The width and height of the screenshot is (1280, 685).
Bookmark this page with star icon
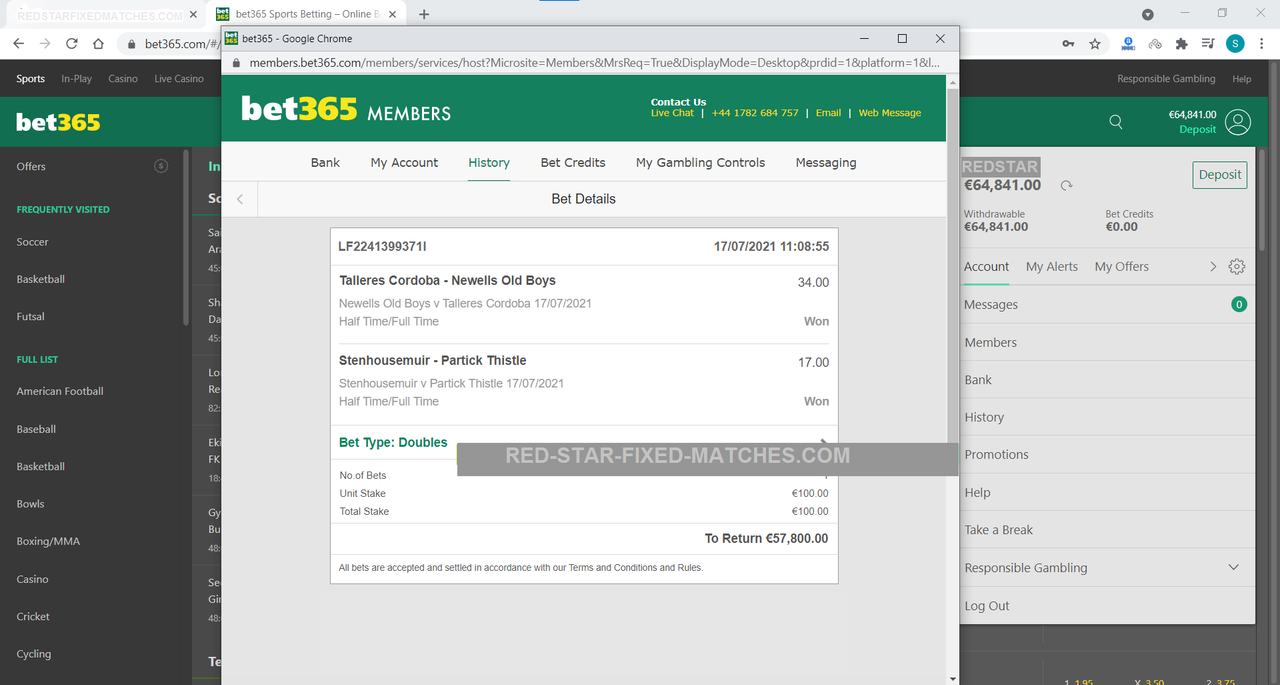point(1095,44)
